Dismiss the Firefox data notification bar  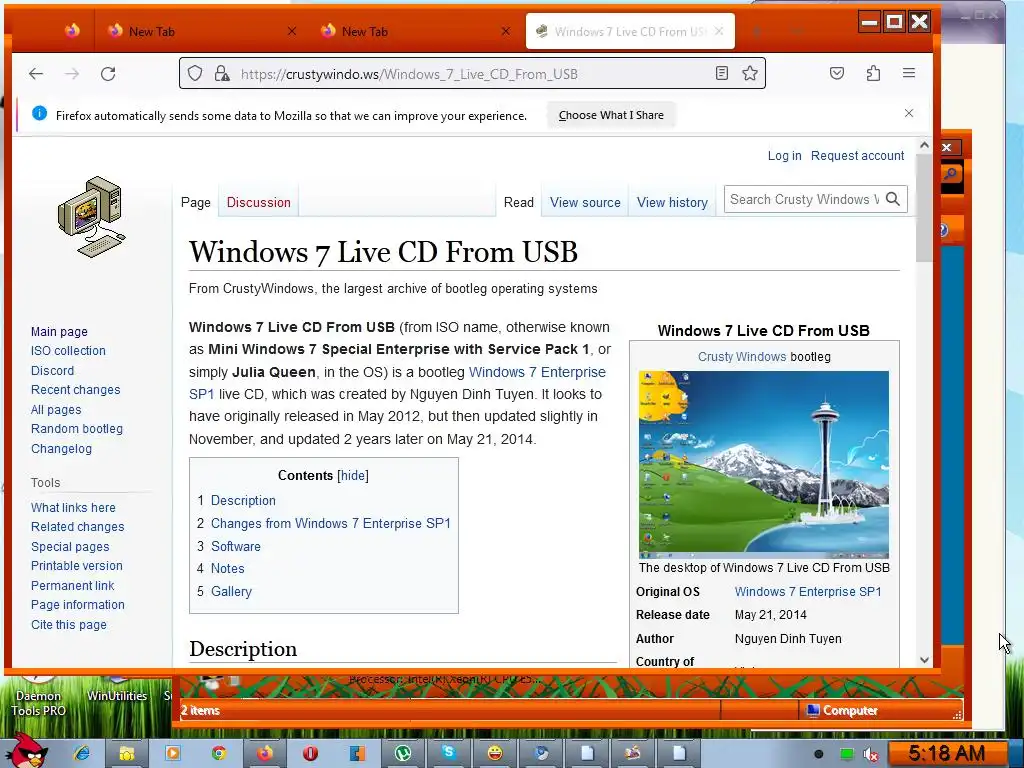click(x=908, y=113)
